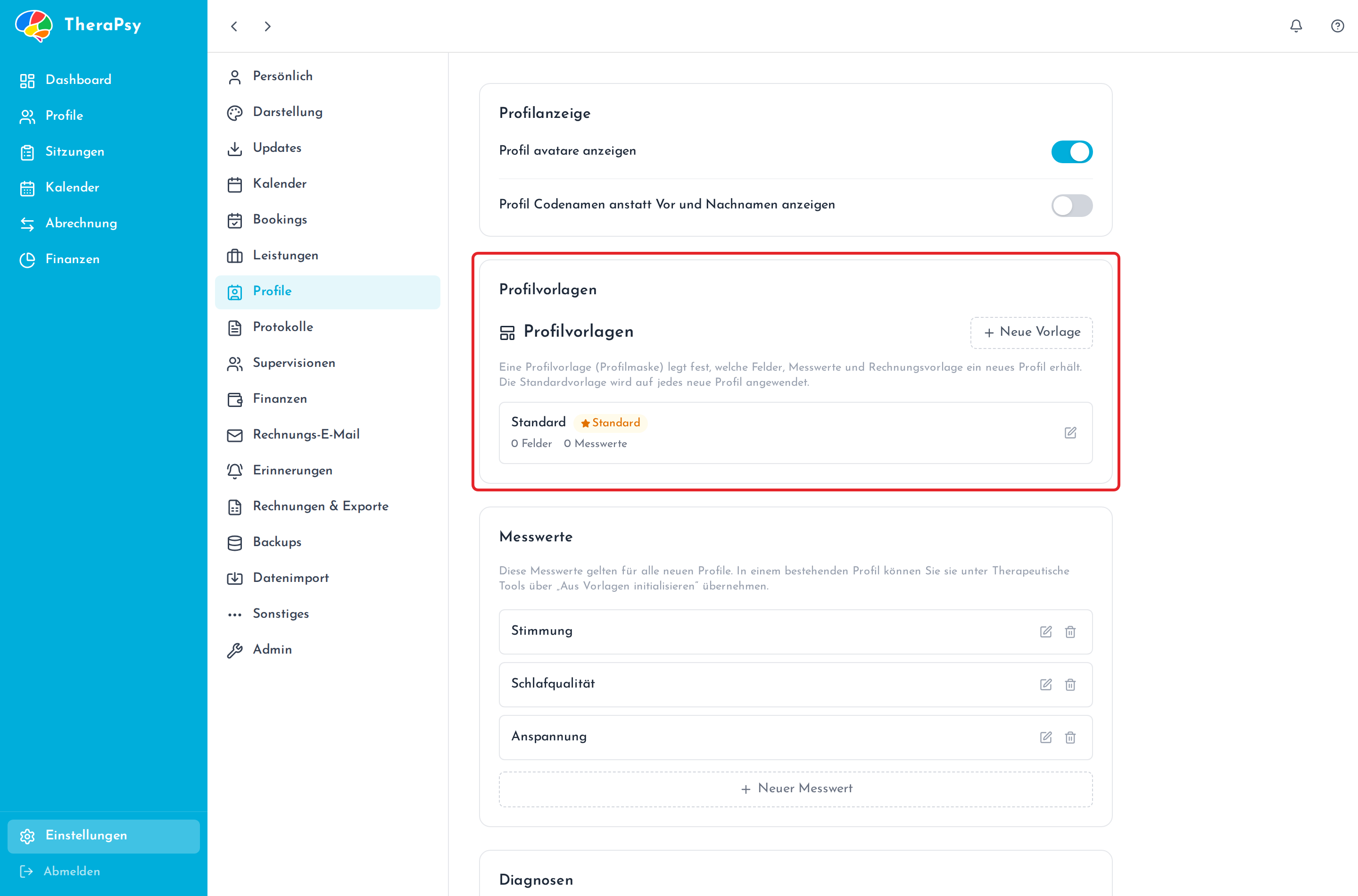This screenshot has width=1358, height=896.
Task: Edit the Schlafqualität measurement
Action: pos(1045,685)
